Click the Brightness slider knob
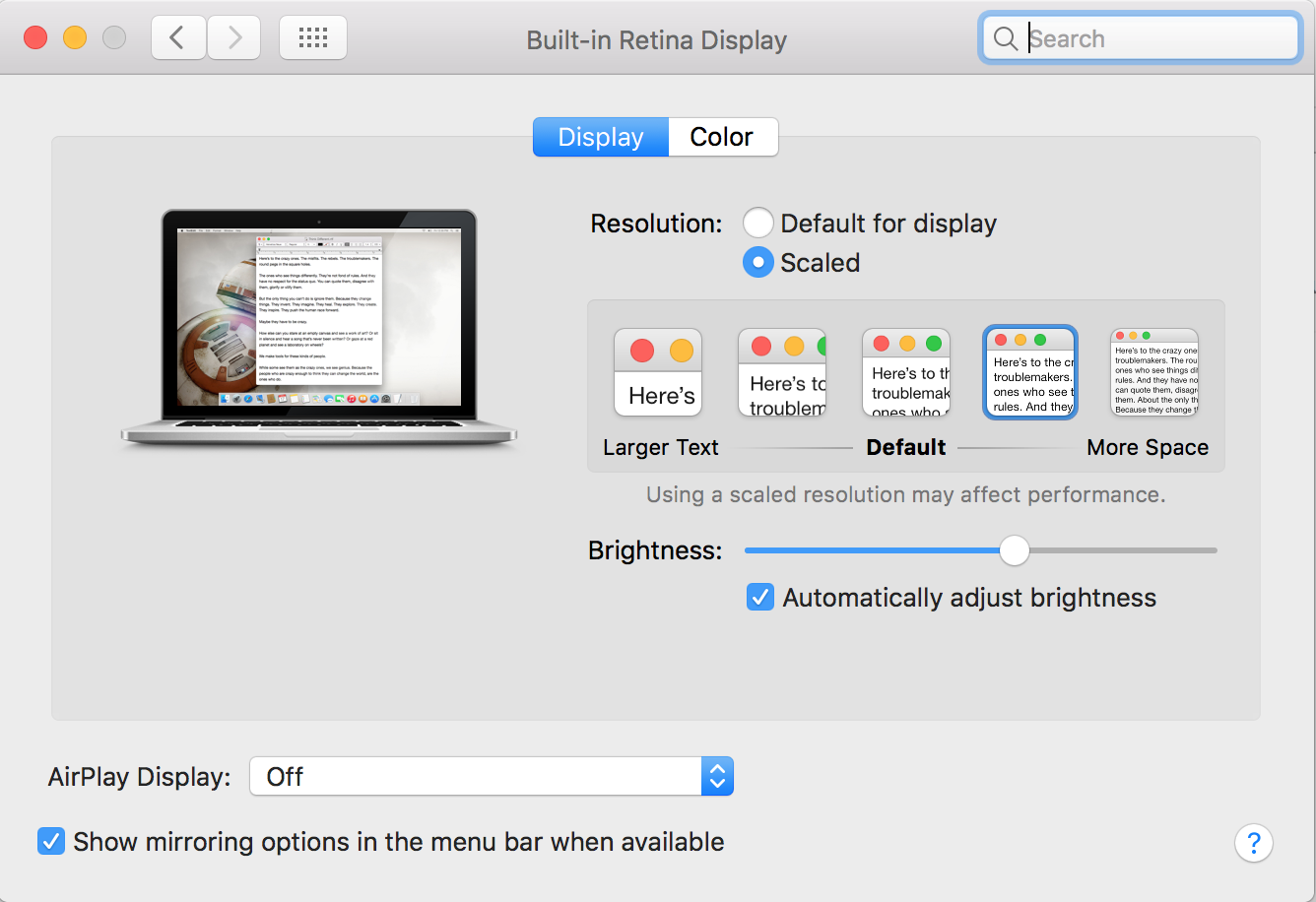Image resolution: width=1316 pixels, height=902 pixels. pos(1015,550)
